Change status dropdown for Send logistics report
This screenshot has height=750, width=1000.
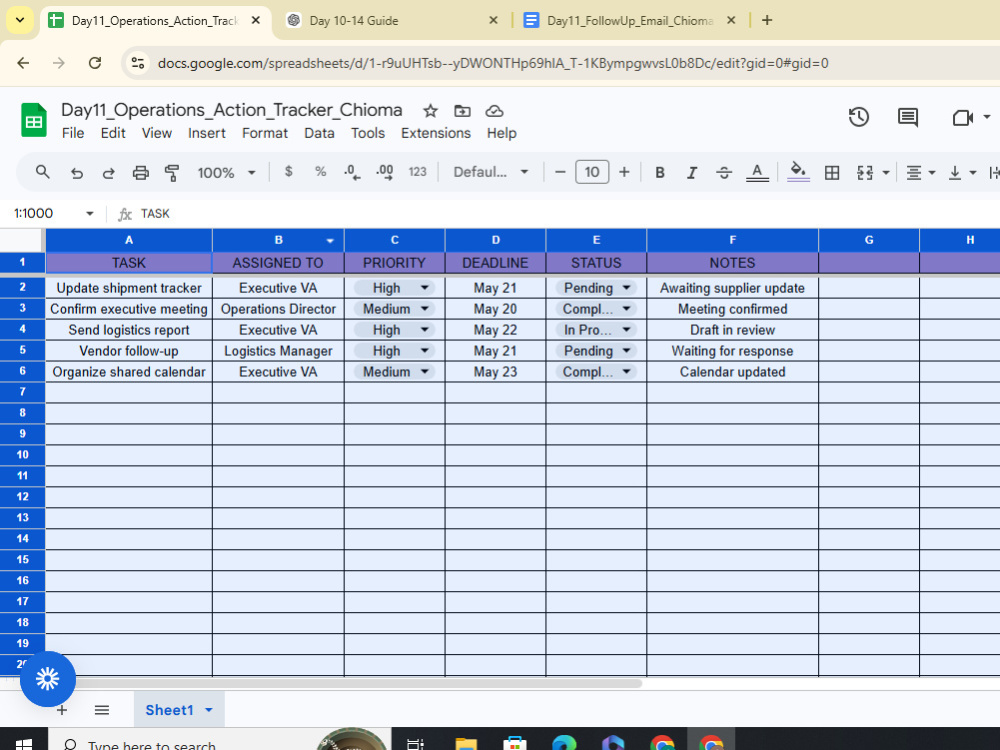pos(596,330)
